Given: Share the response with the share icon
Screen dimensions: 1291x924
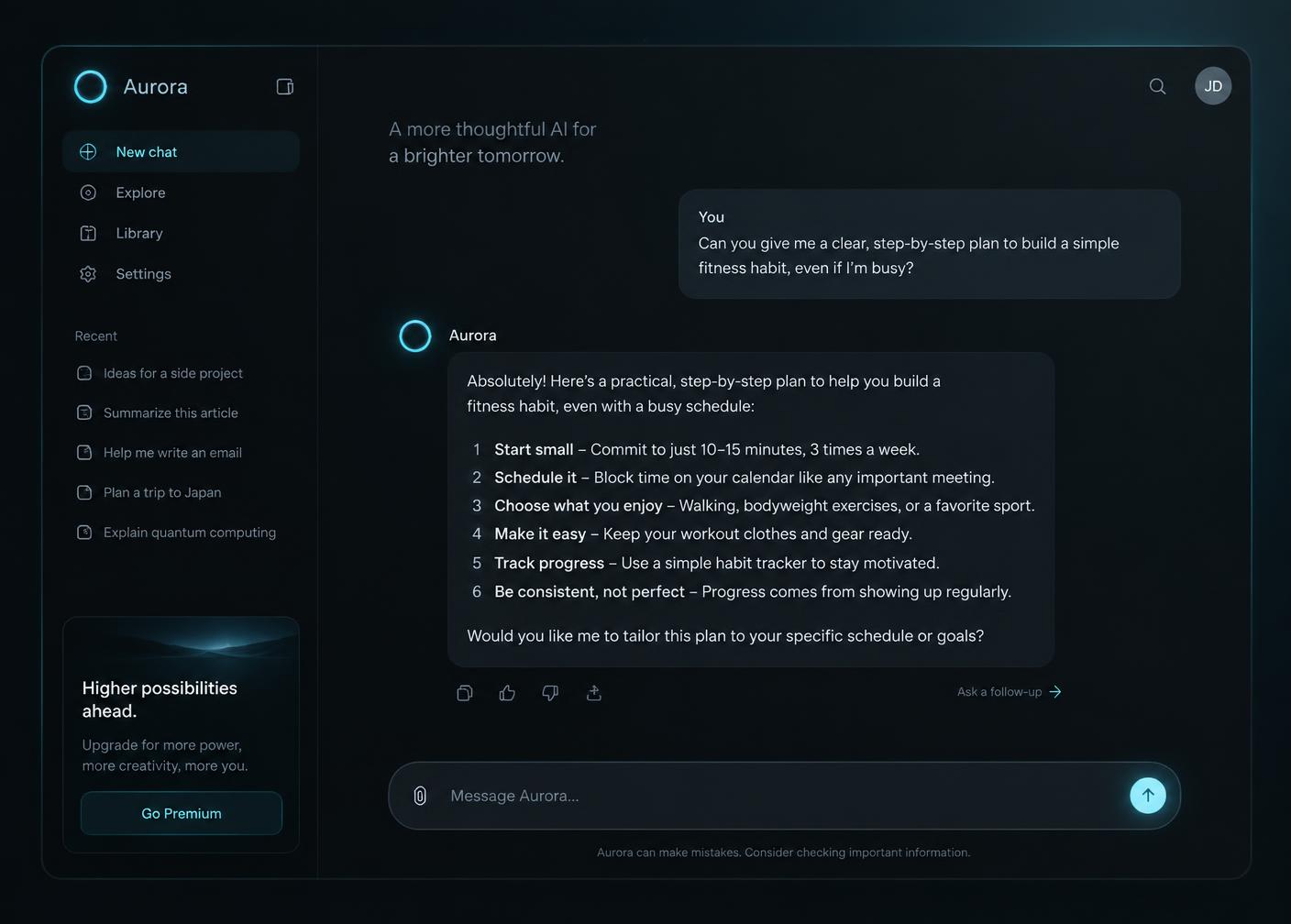Looking at the screenshot, I should (594, 693).
